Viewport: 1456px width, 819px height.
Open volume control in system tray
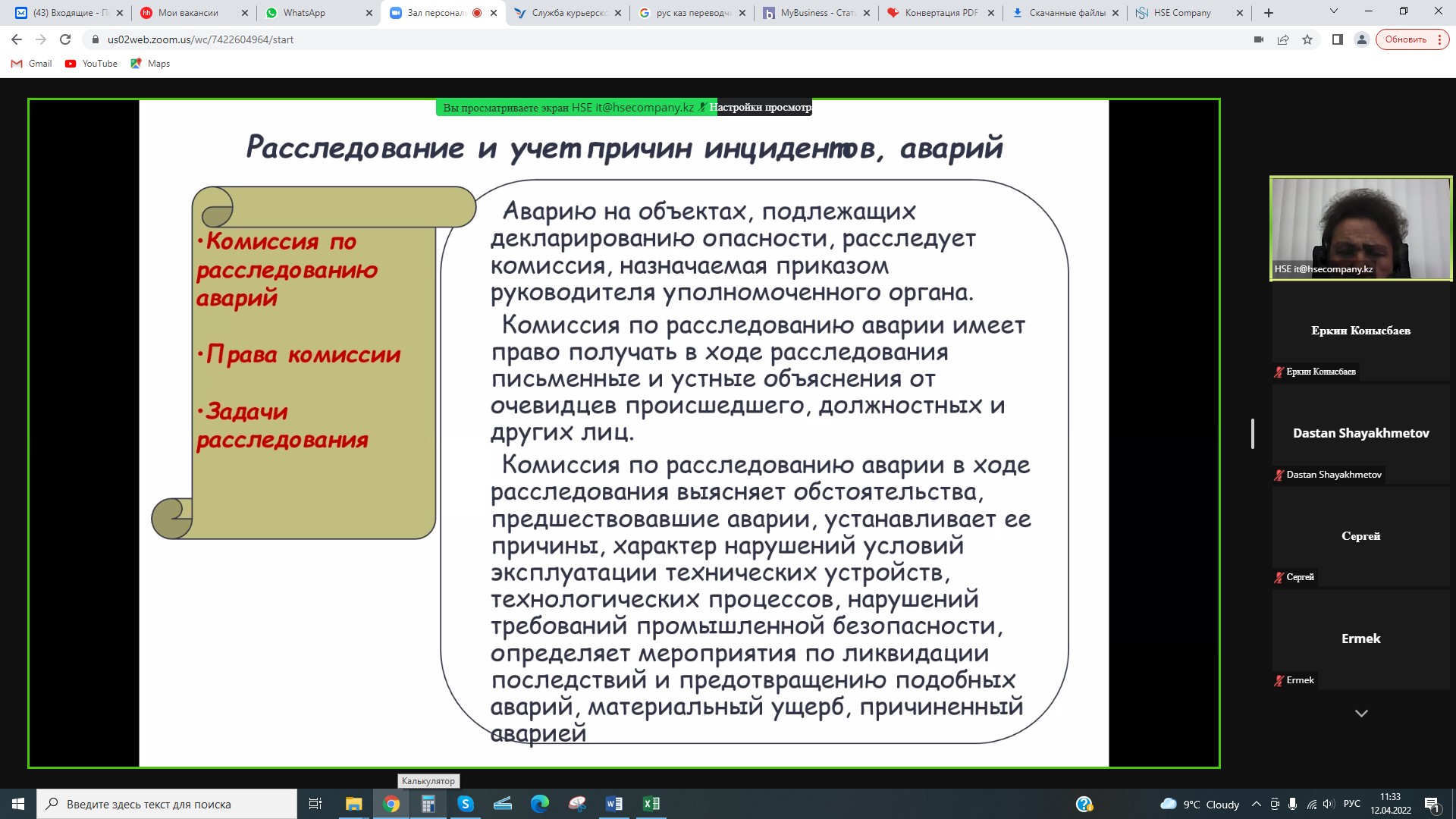point(1328,804)
